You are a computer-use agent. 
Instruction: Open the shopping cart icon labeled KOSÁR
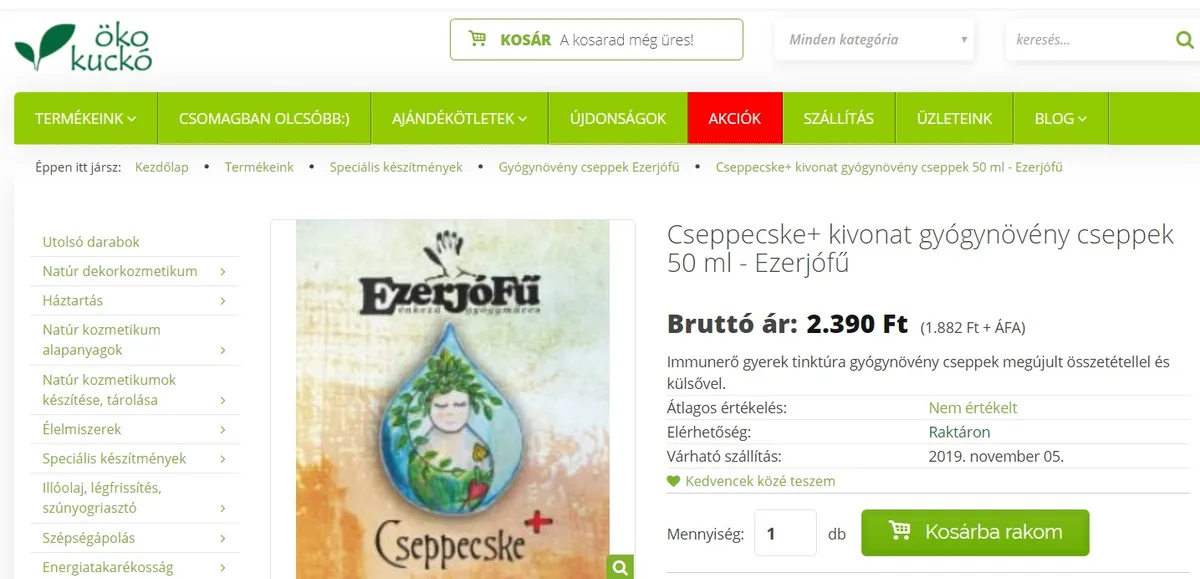pos(478,40)
